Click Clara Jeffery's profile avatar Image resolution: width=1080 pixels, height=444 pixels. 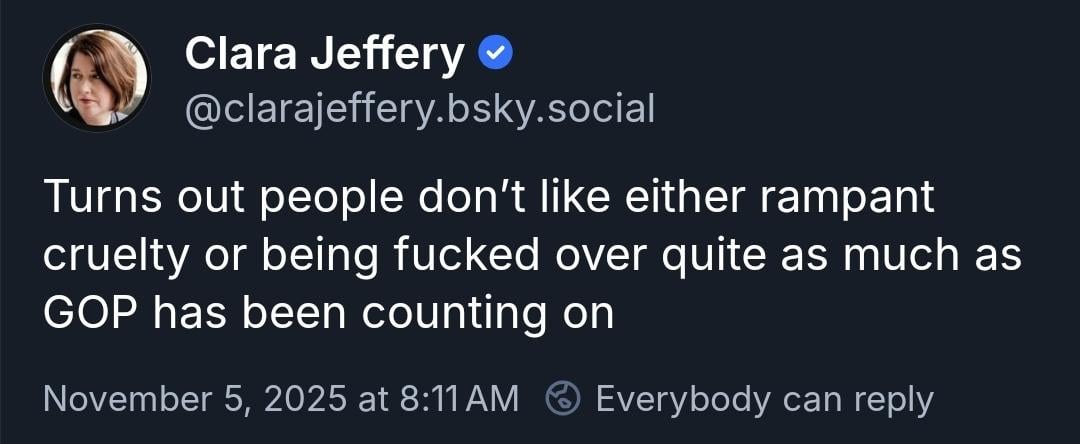(x=96, y=78)
